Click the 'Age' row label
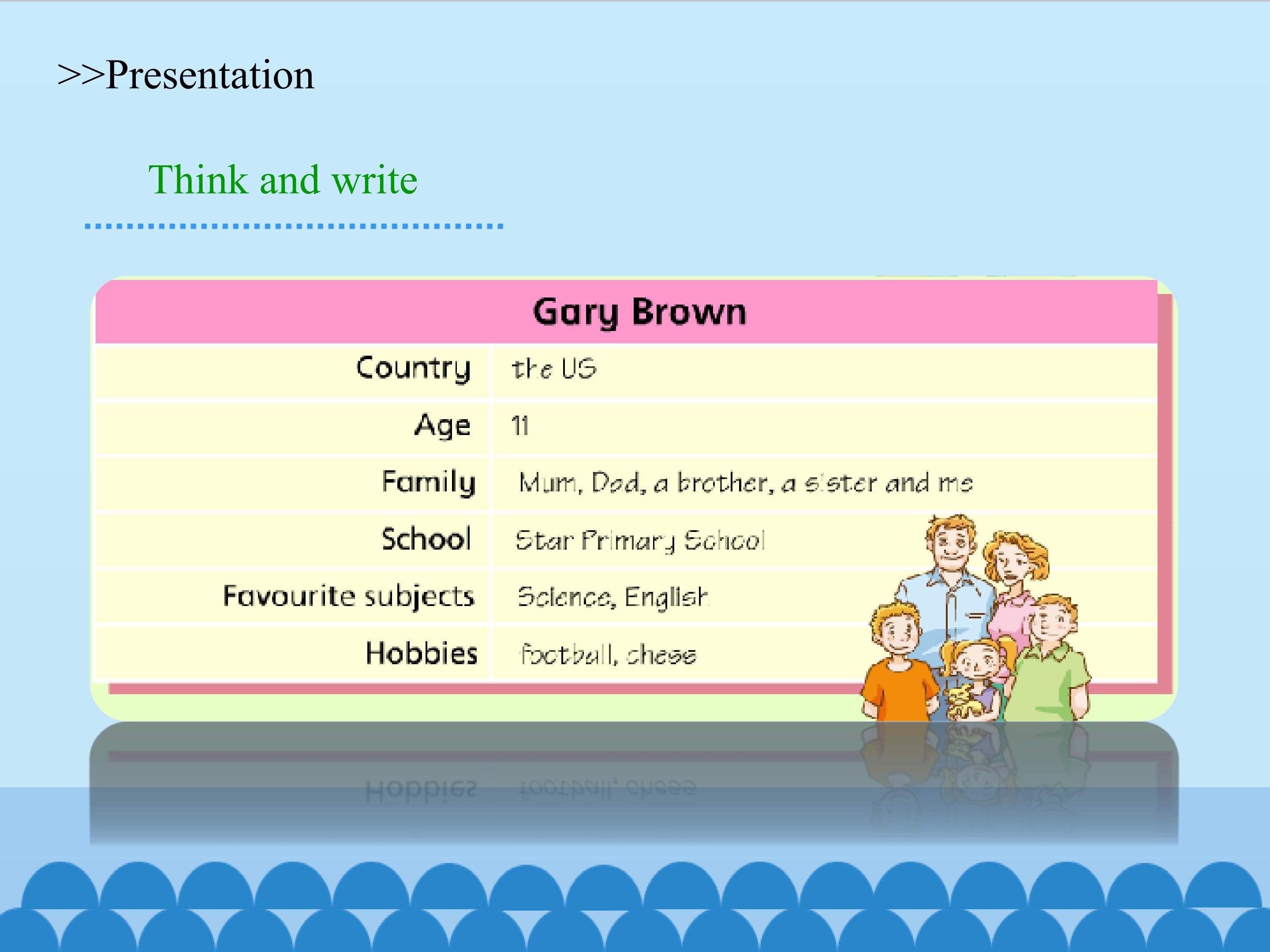 coord(443,426)
